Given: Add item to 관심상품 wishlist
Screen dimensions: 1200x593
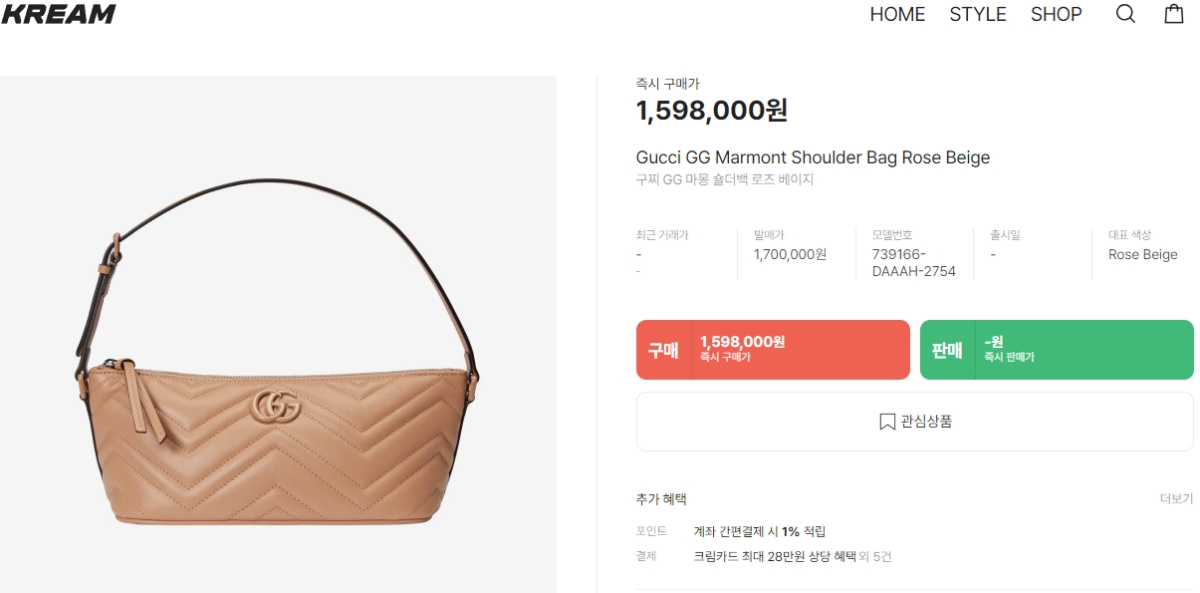Looking at the screenshot, I should point(915,422).
